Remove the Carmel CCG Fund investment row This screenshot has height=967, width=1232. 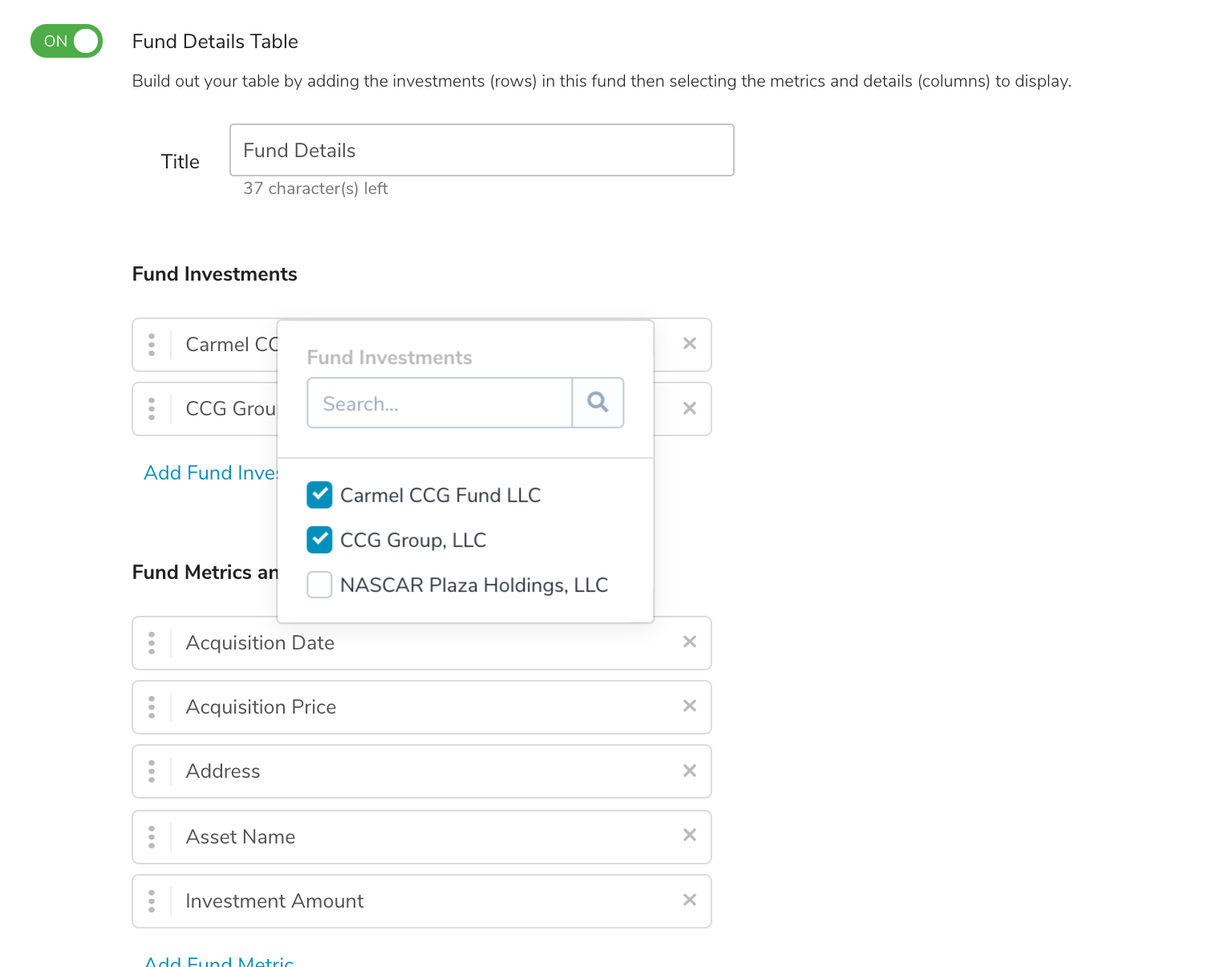pyautogui.click(x=689, y=344)
